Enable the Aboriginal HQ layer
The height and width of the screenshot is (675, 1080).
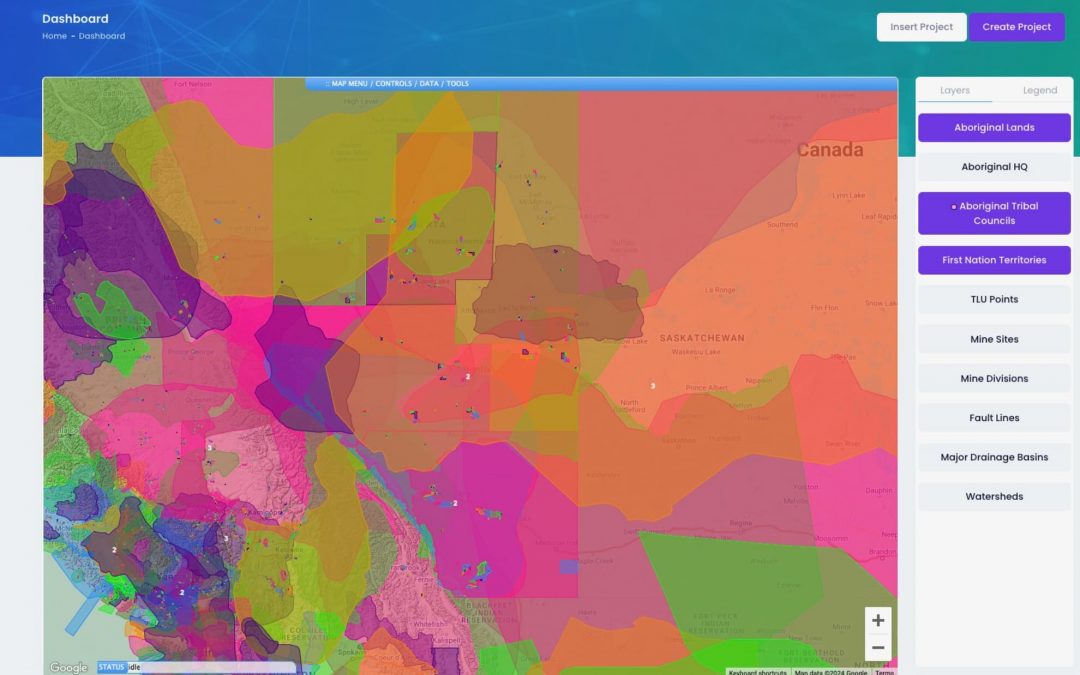point(994,166)
